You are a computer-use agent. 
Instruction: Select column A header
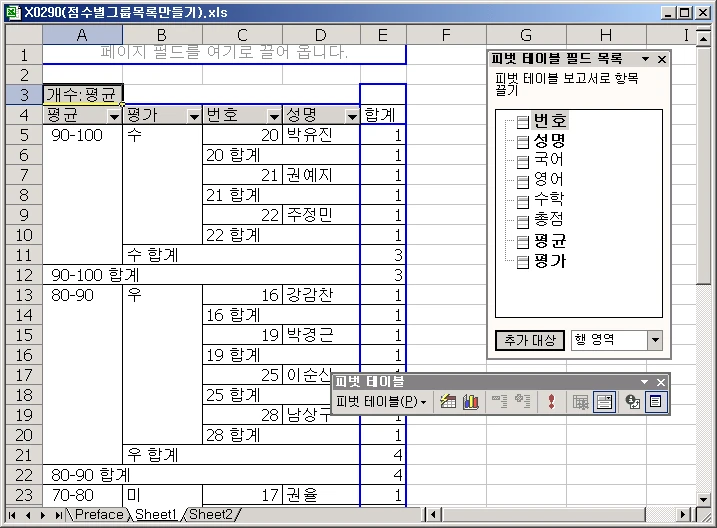point(82,35)
